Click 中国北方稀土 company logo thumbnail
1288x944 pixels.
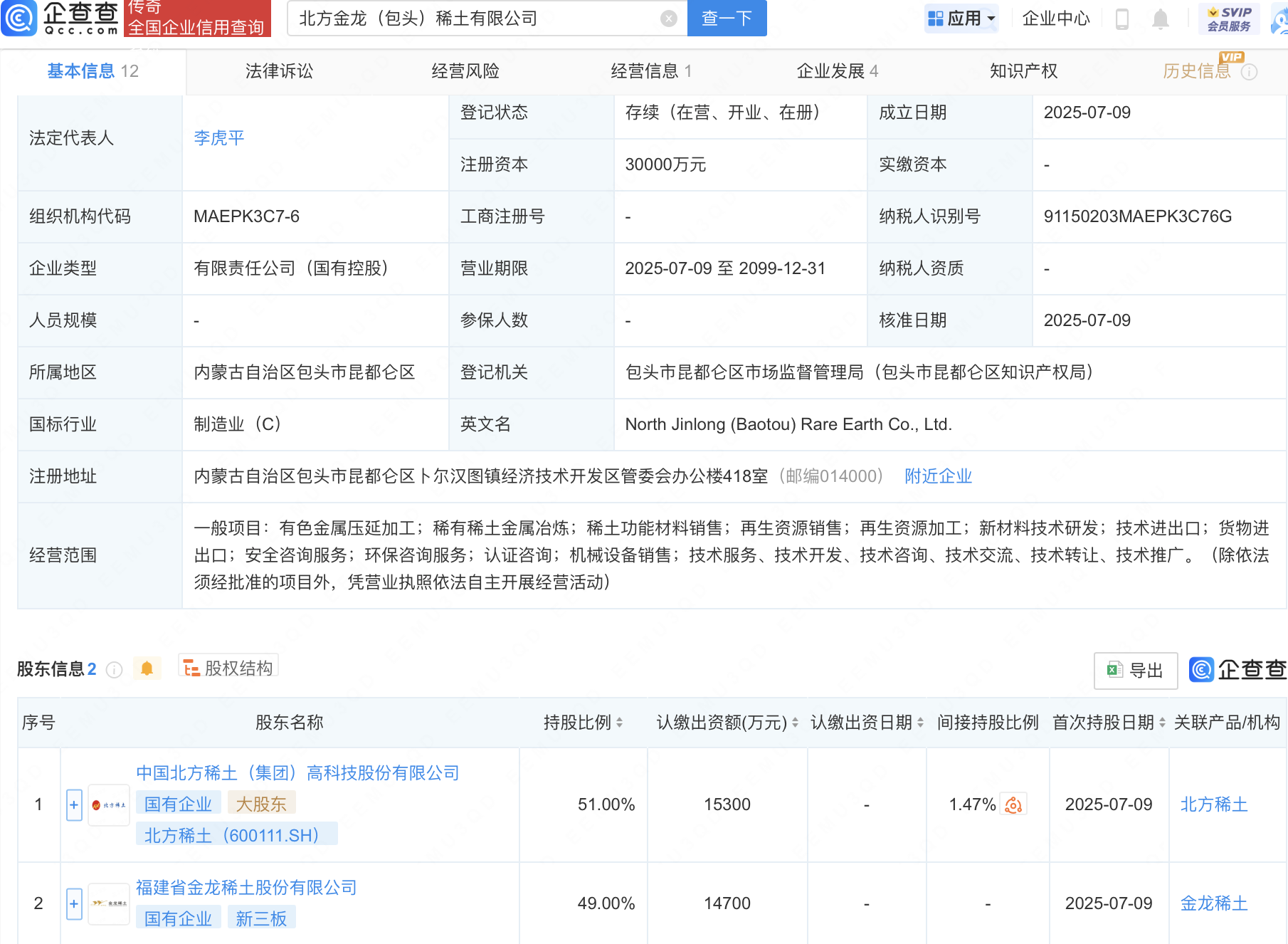(x=109, y=805)
